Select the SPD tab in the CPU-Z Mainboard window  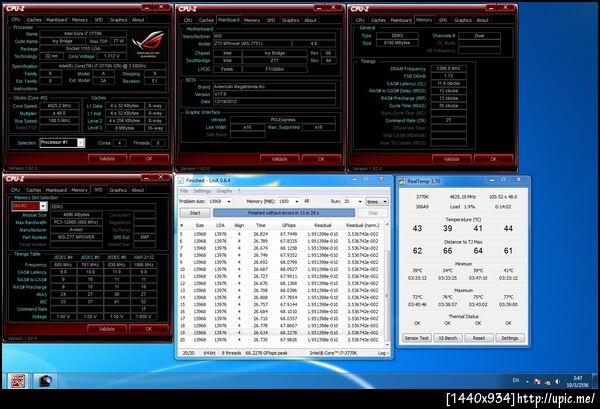coord(271,20)
